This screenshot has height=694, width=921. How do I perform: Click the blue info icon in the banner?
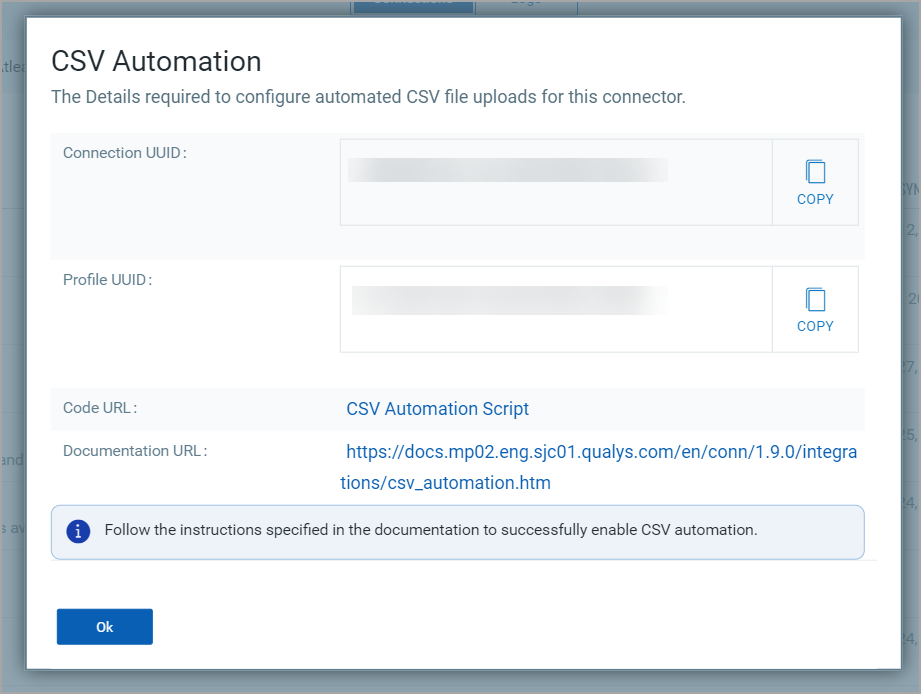78,531
